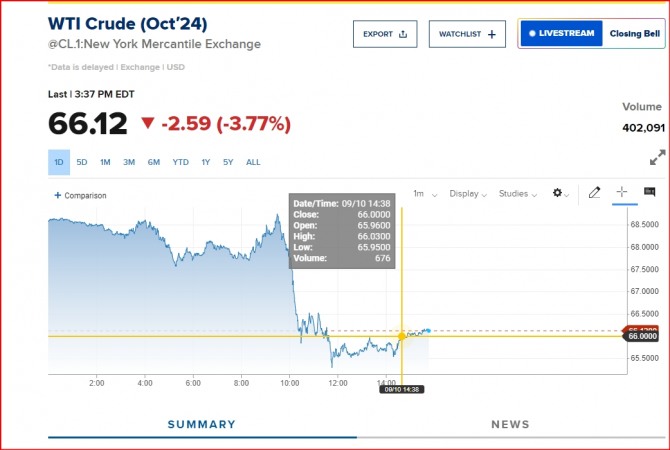Expand the Studies dropdown
This screenshot has width=670, height=450.
tap(520, 194)
